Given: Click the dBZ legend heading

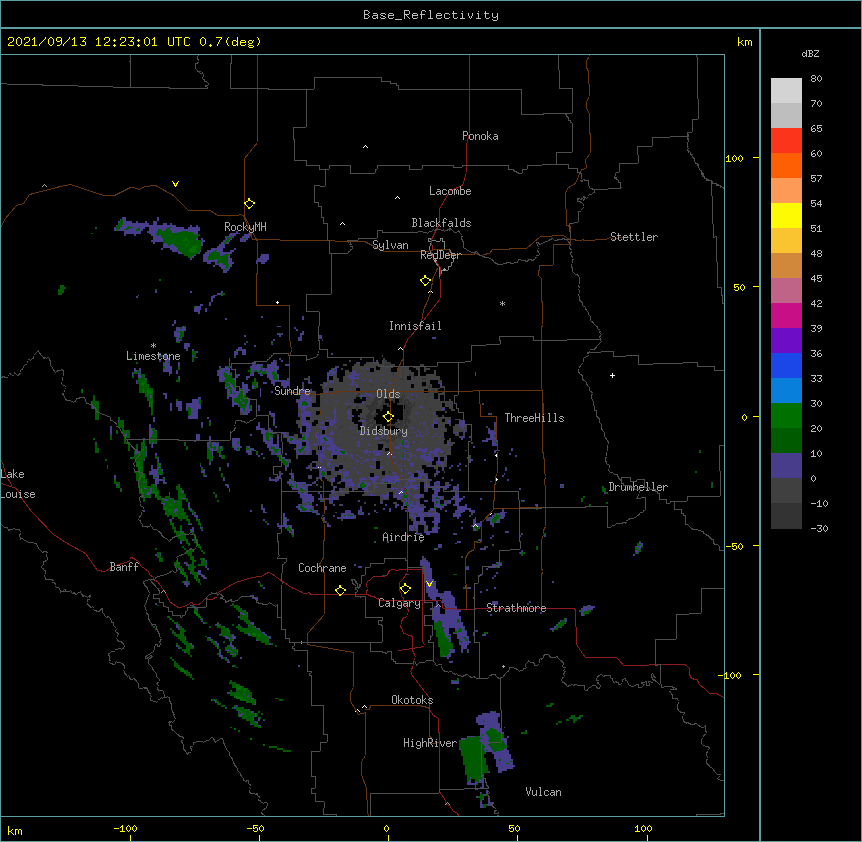Looking at the screenshot, I should point(810,53).
